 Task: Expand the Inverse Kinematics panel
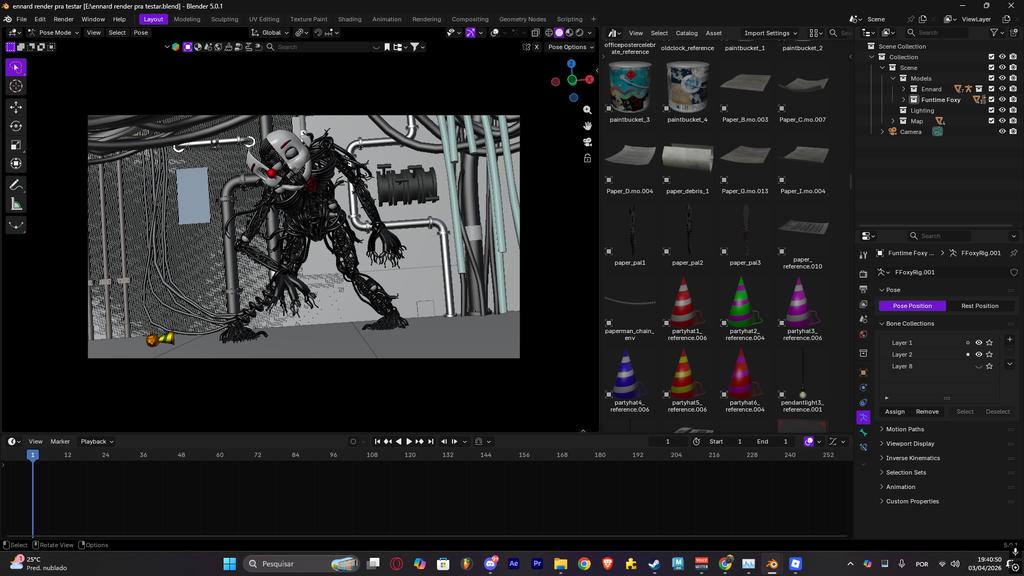coord(912,458)
